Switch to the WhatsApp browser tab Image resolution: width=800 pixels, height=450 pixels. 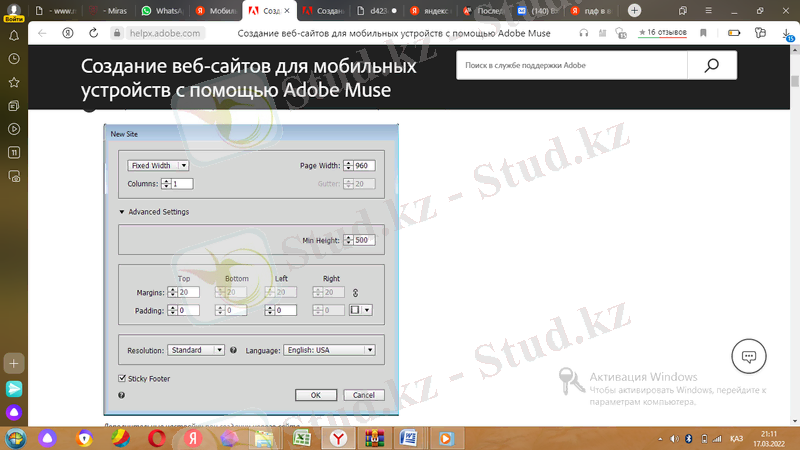[x=160, y=10]
